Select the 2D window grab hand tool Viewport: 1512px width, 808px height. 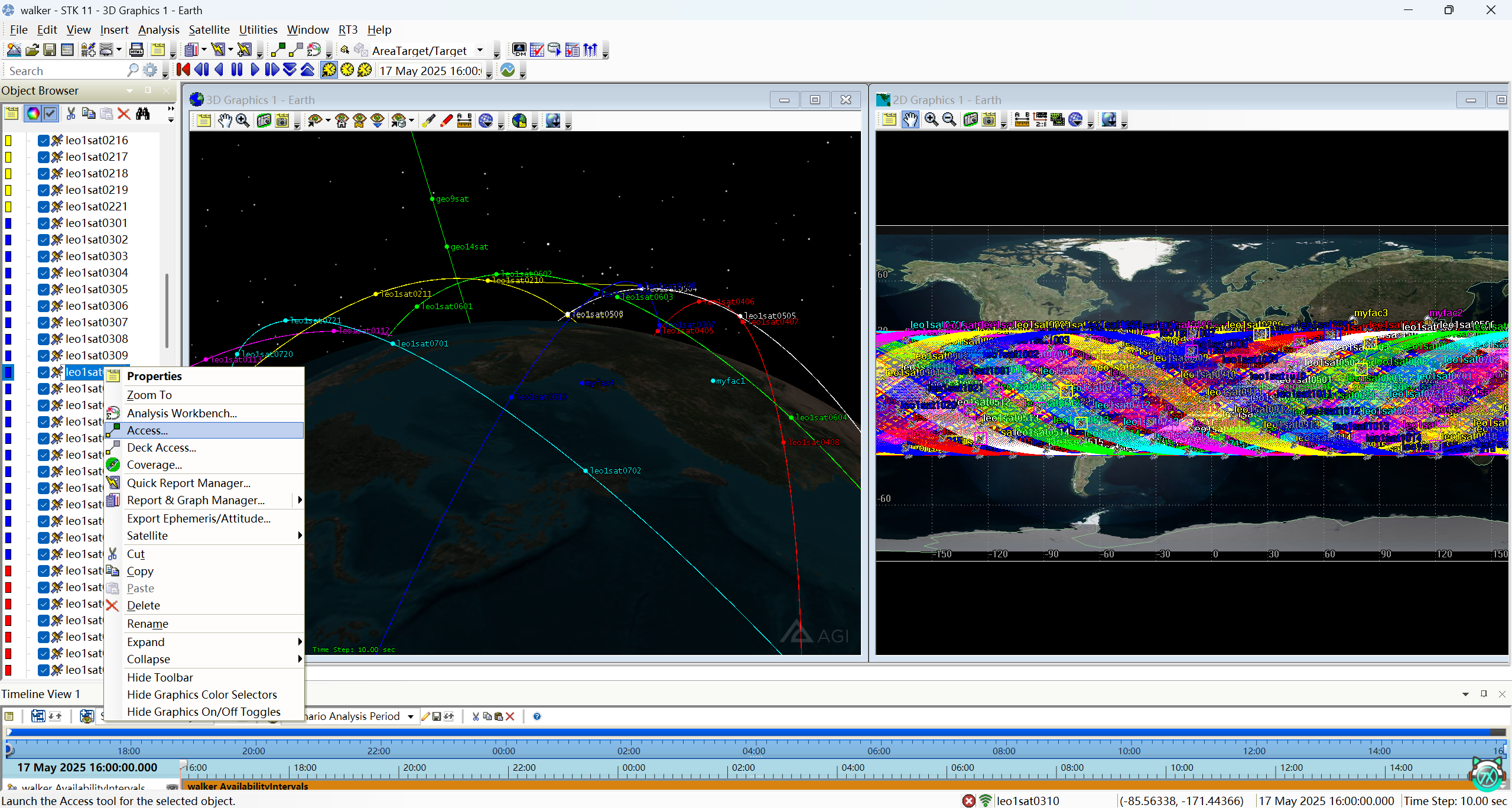coord(910,119)
